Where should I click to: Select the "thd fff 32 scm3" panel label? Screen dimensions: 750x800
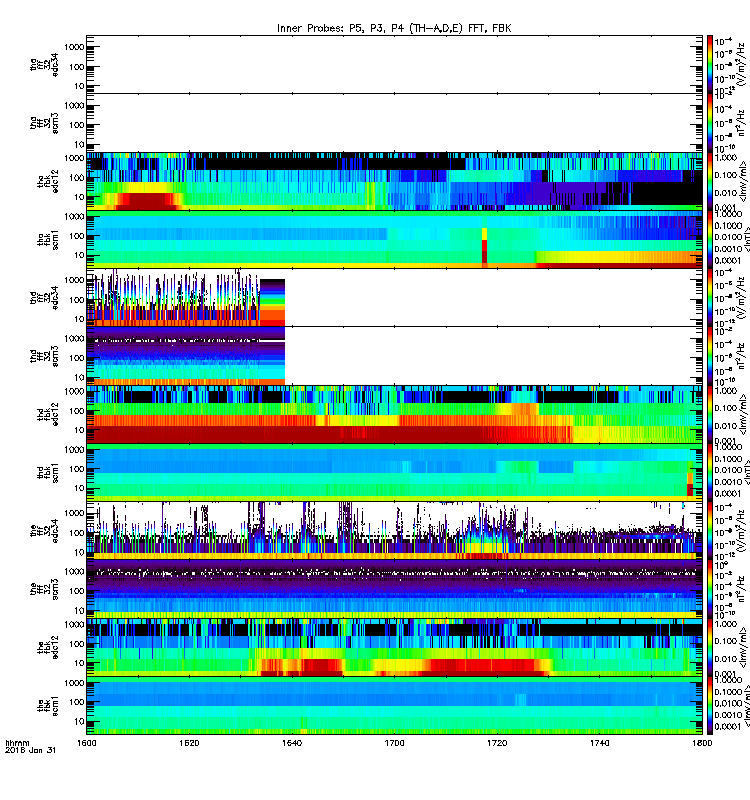[x=44, y=356]
